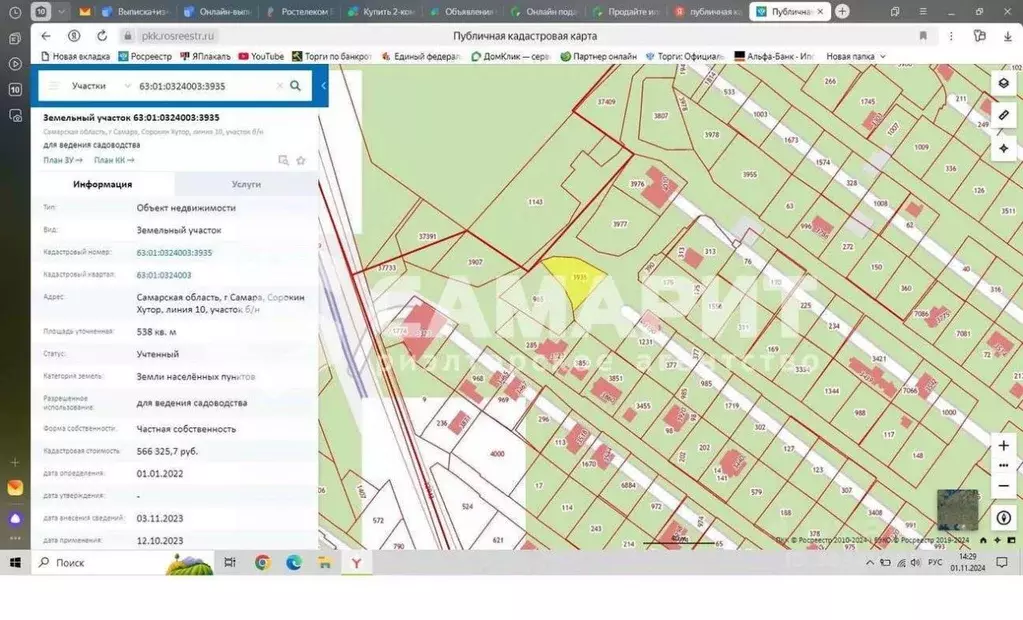The height and width of the screenshot is (620, 1023).
Task: Open the map layers panel
Action: 1003,83
